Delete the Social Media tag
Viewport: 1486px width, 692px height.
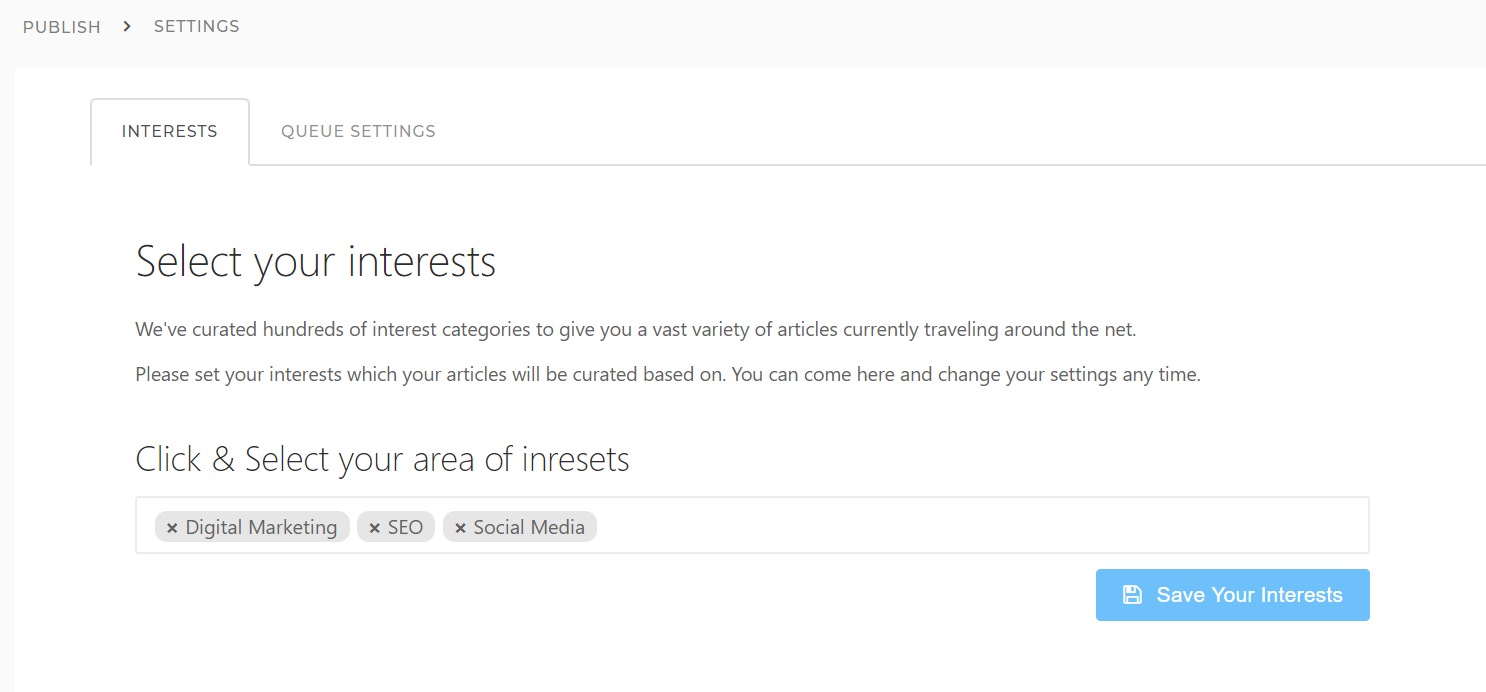[x=461, y=528]
